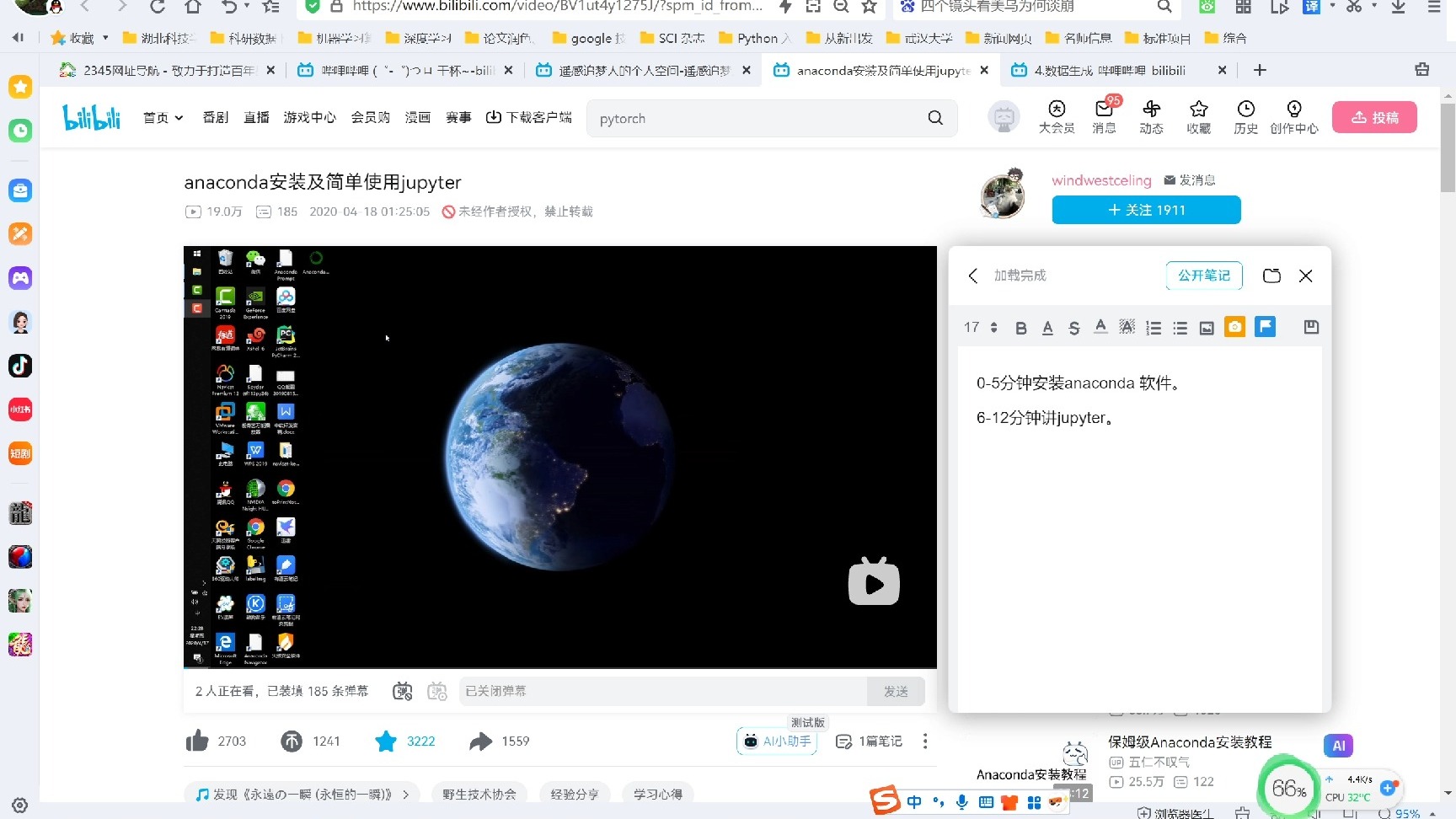Toggle bold text in the note editor
Image resolution: width=1456 pixels, height=819 pixels.
pos(1020,327)
